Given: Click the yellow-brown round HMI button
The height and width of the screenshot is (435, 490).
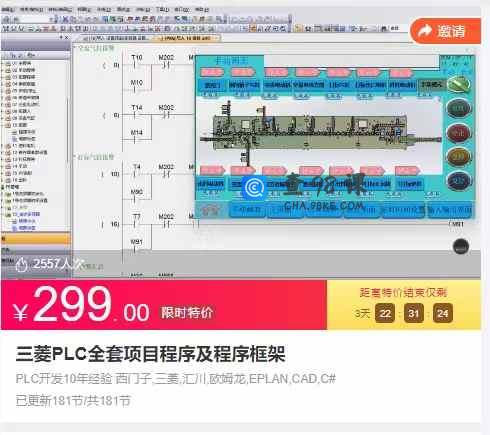Looking at the screenshot, I should 459,156.
